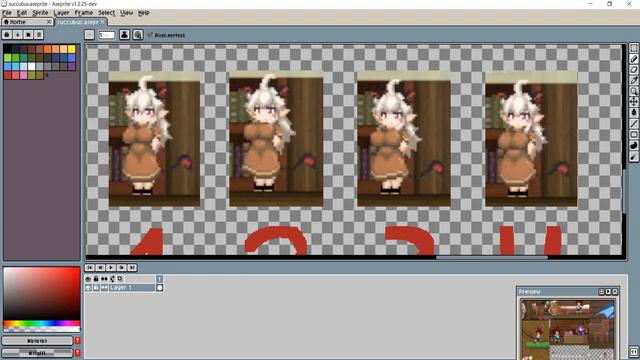This screenshot has height=360, width=640.
Task: Select the Line tool
Action: (x=634, y=124)
